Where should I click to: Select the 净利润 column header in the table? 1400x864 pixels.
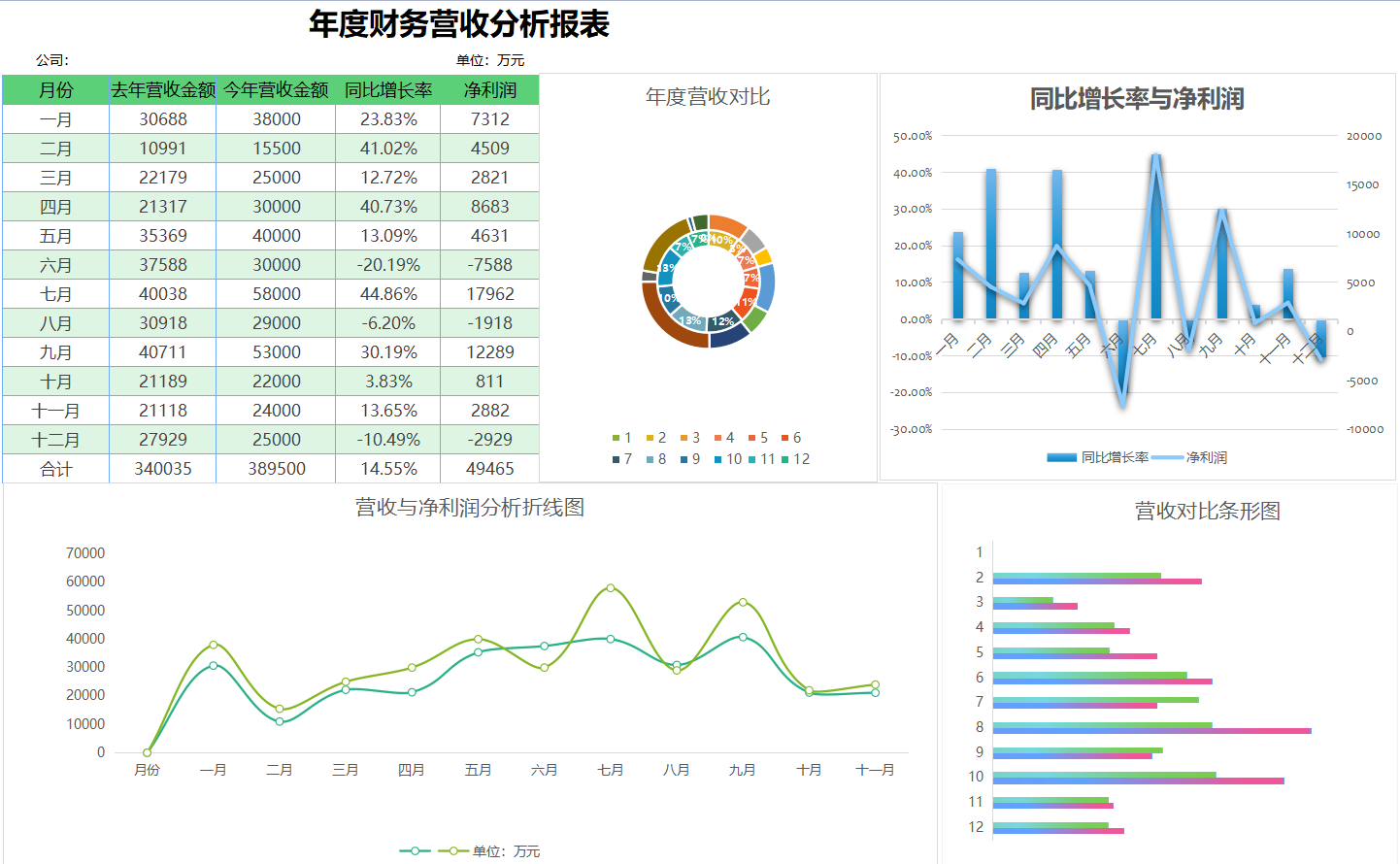point(489,88)
